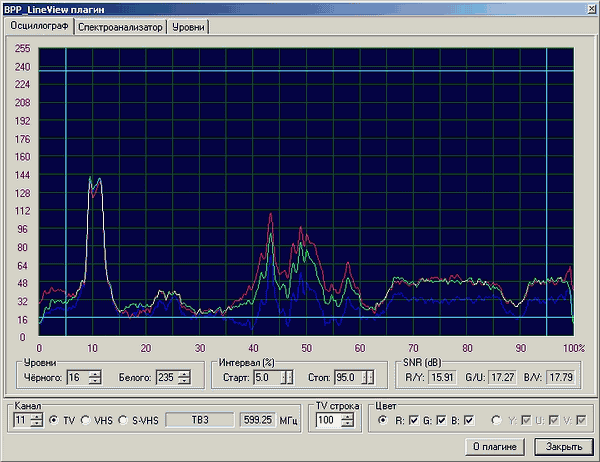Disable the G color checkbox
This screenshot has width=600, height=462.
coord(441,420)
